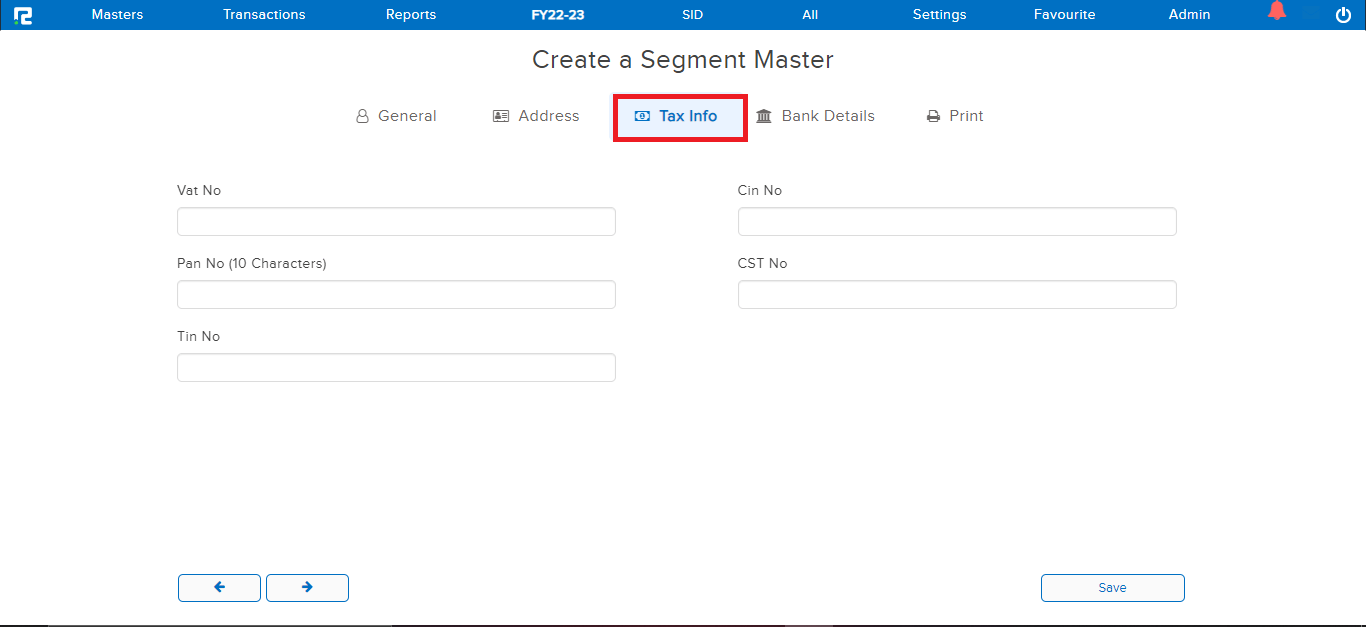Click the forward arrow button

[307, 588]
